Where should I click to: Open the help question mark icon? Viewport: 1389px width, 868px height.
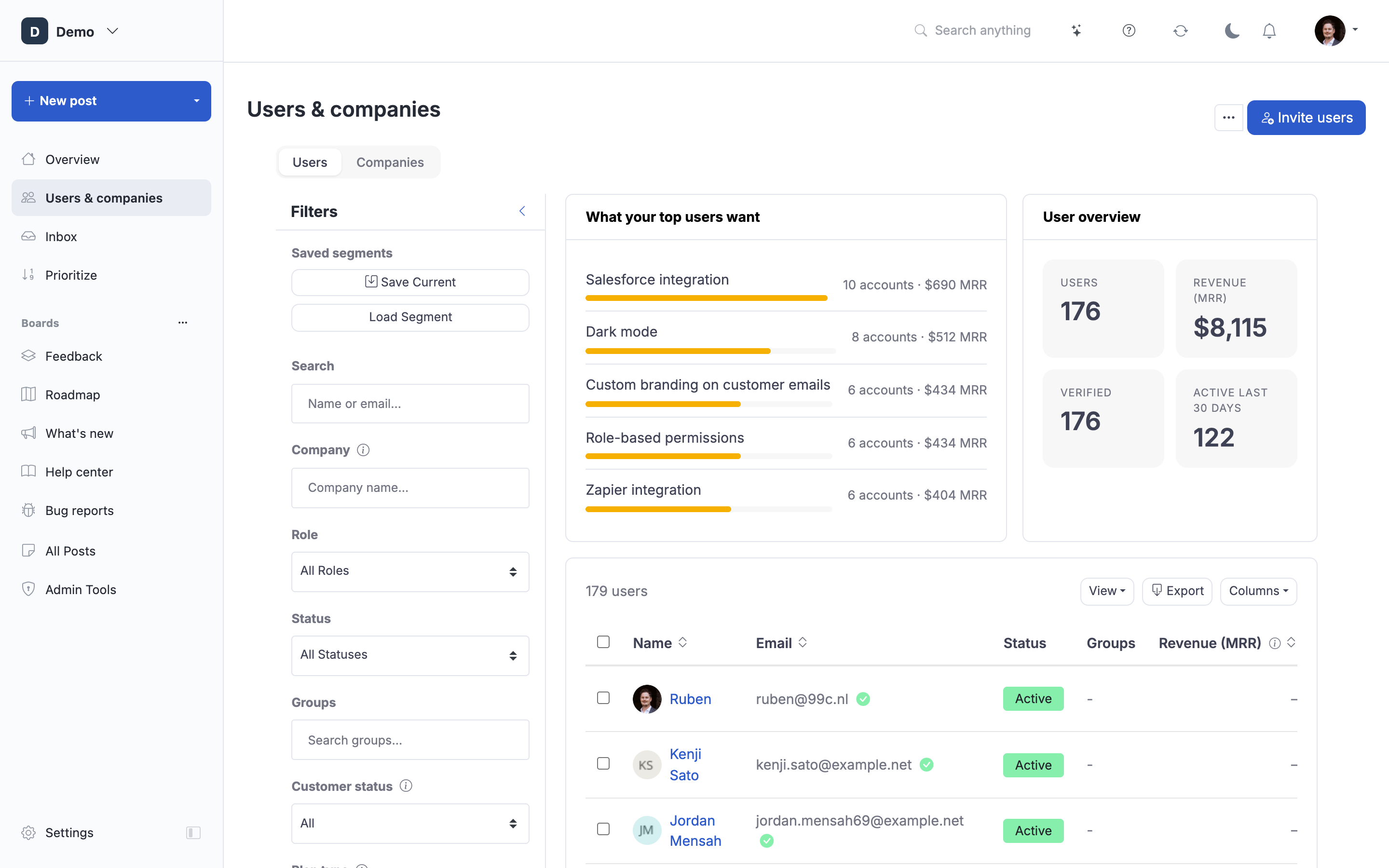click(x=1129, y=30)
